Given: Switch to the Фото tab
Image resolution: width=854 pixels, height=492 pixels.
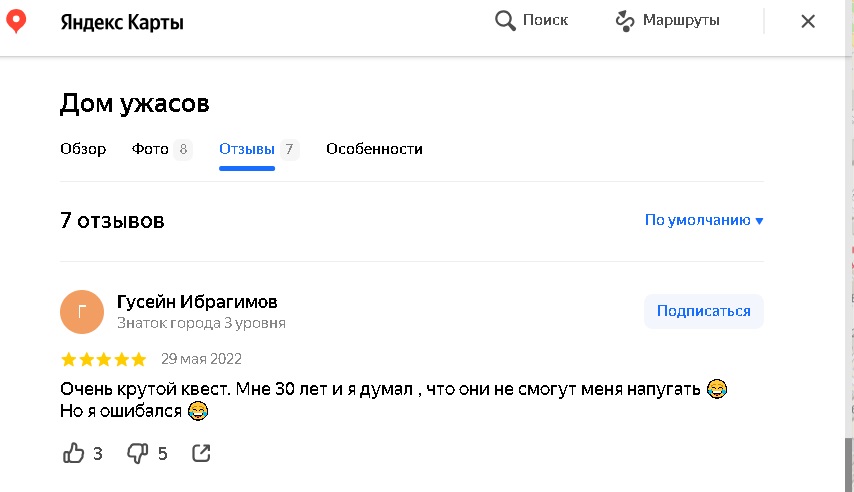Looking at the screenshot, I should click(150, 149).
